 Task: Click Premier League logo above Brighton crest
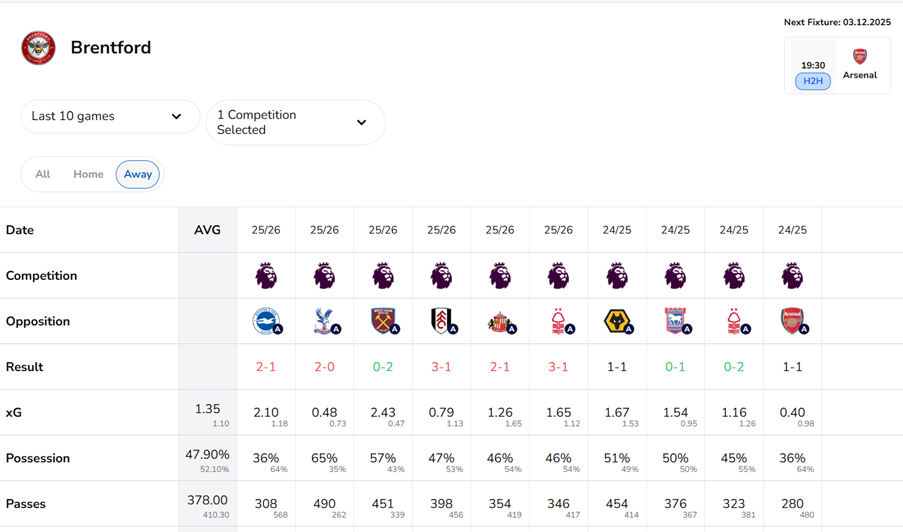266,275
